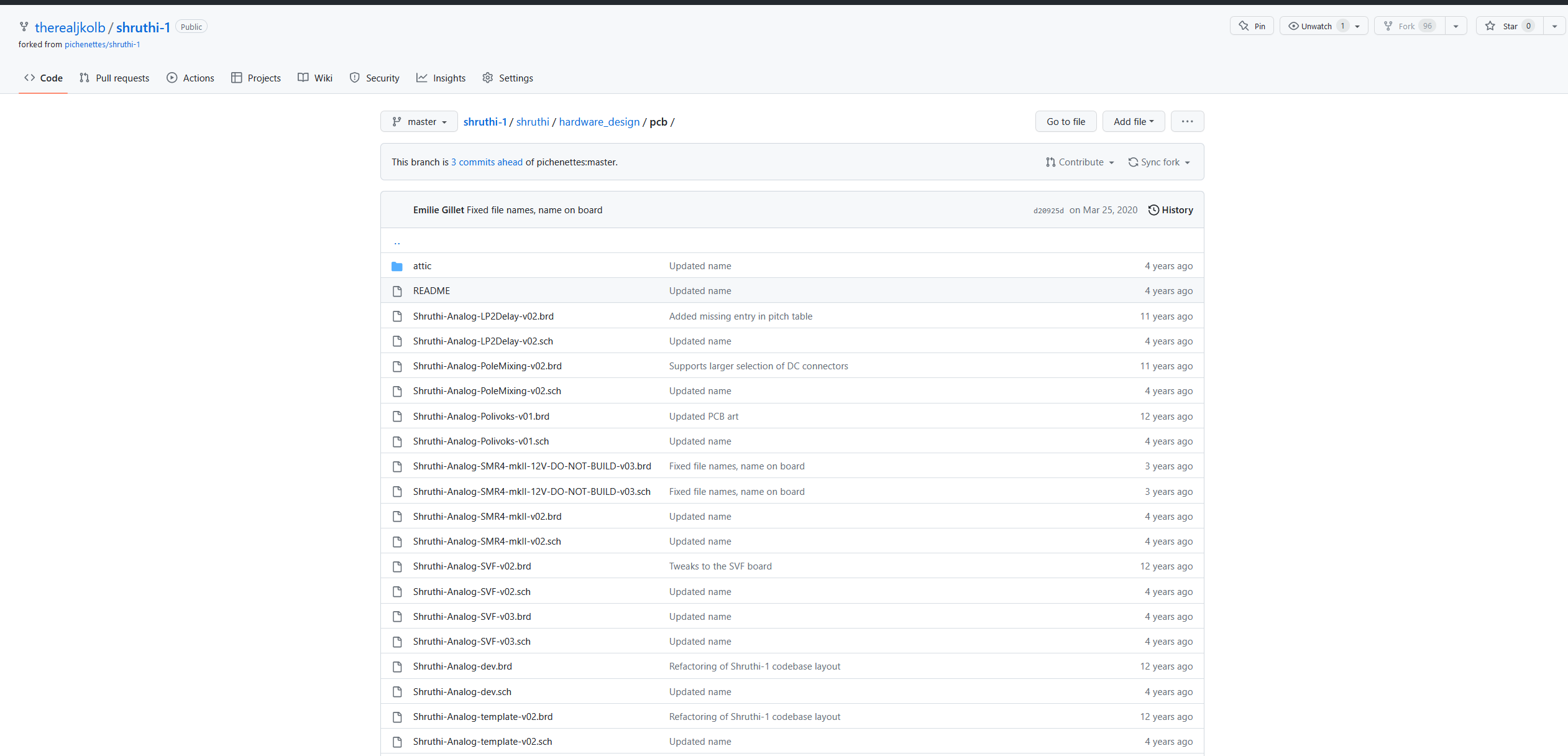
Task: Expand the Sync fork dropdown
Action: click(1159, 162)
